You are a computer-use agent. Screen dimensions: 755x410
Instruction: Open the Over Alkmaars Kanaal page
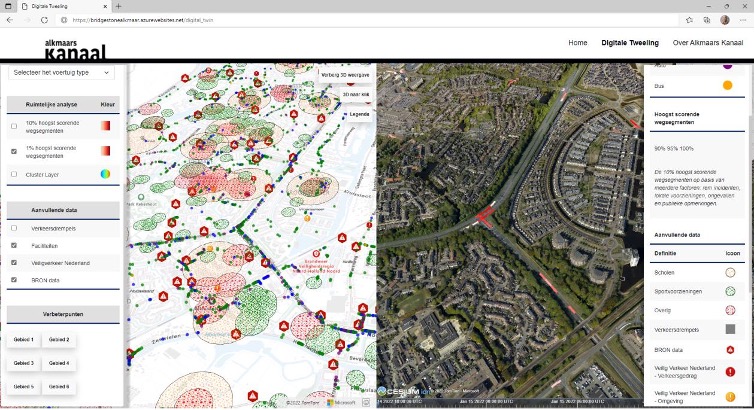[x=708, y=43]
